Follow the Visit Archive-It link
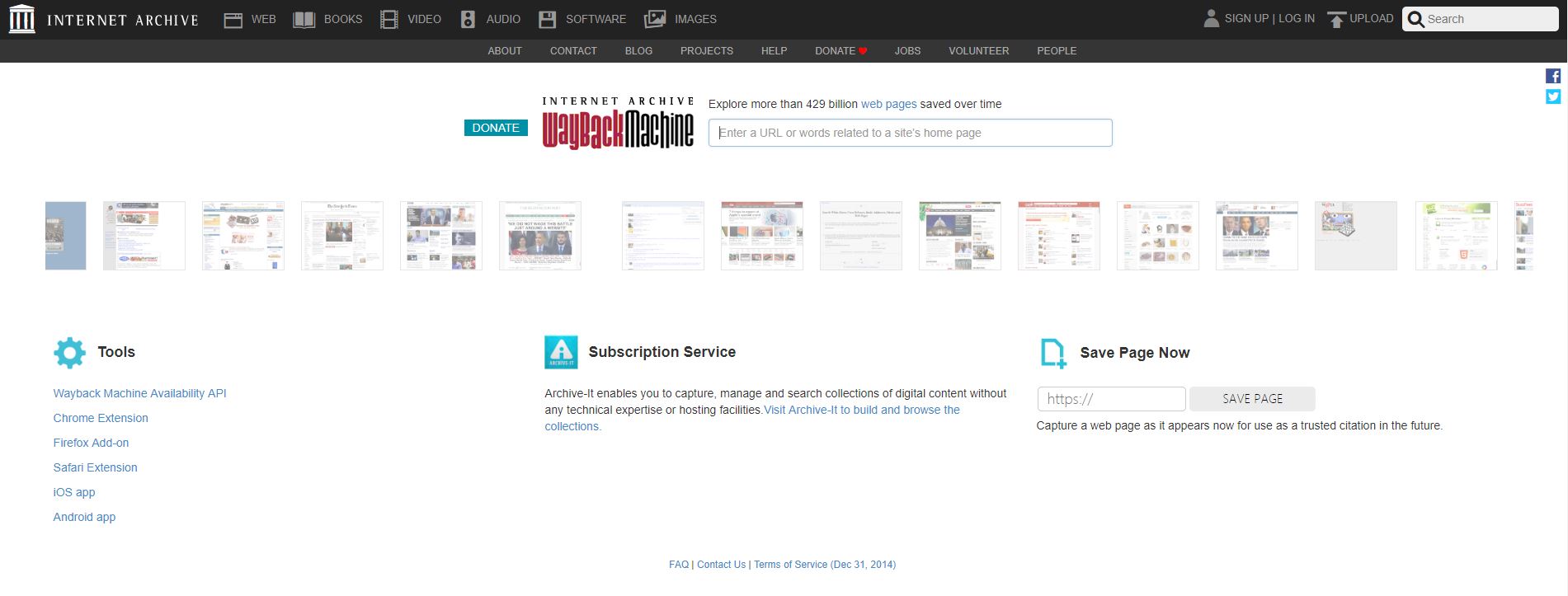 click(861, 410)
